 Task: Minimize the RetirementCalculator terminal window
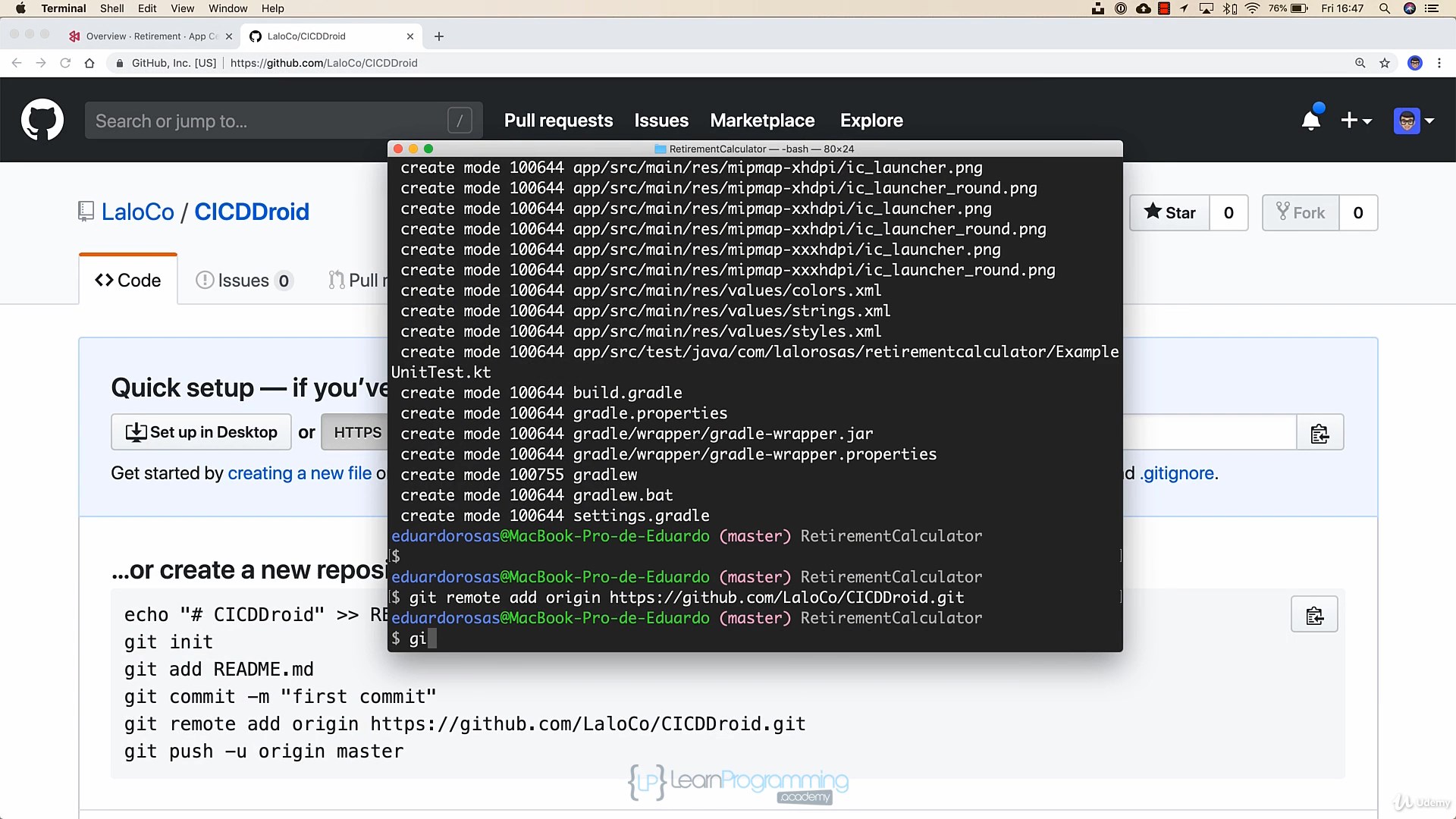[x=413, y=149]
